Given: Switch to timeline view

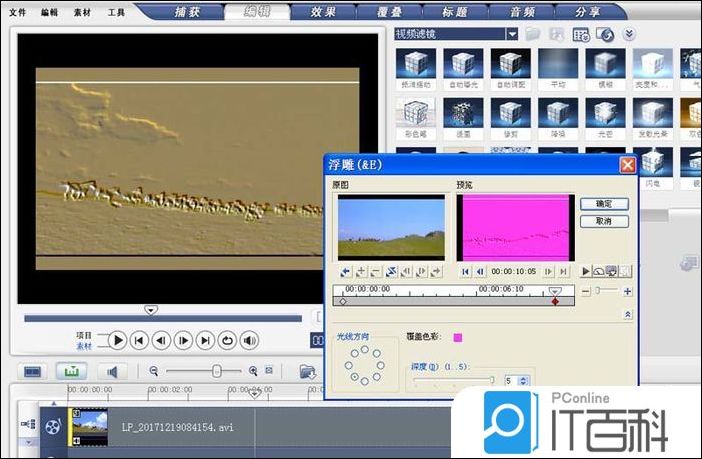Looking at the screenshot, I should (71, 371).
